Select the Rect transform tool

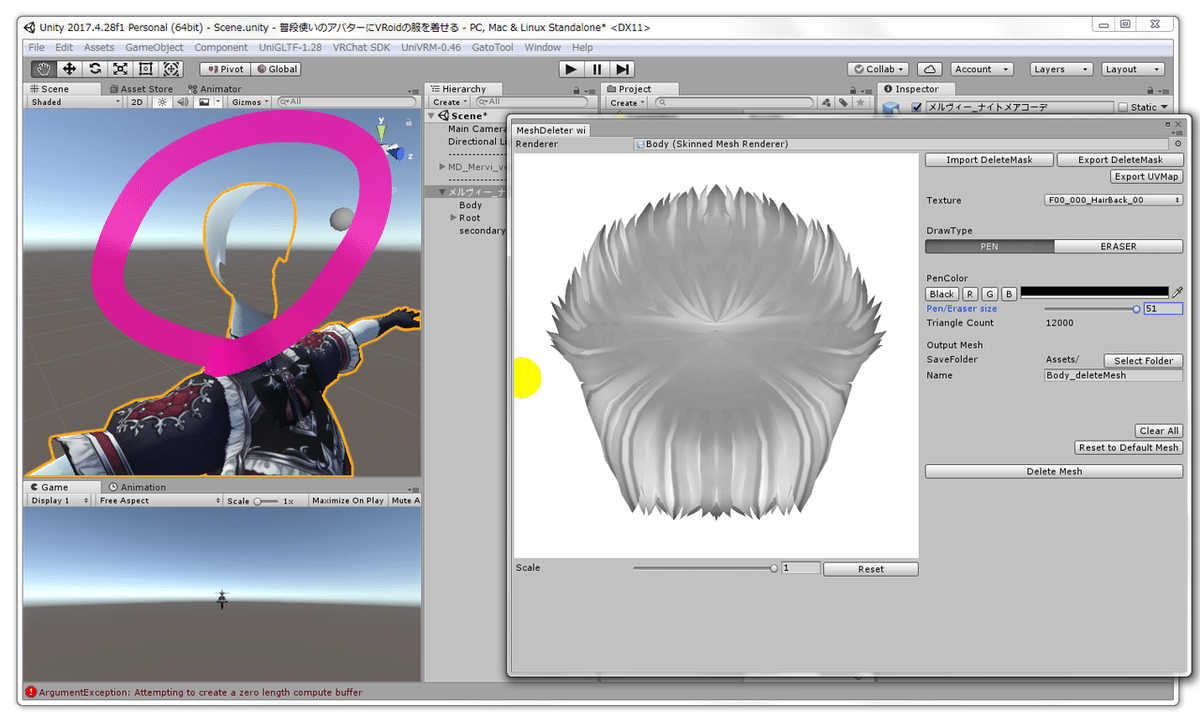coord(146,69)
